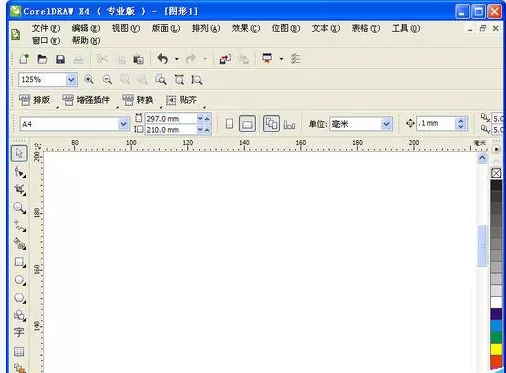Increase the page width with the up arrow
The height and width of the screenshot is (373, 506).
coord(207,118)
